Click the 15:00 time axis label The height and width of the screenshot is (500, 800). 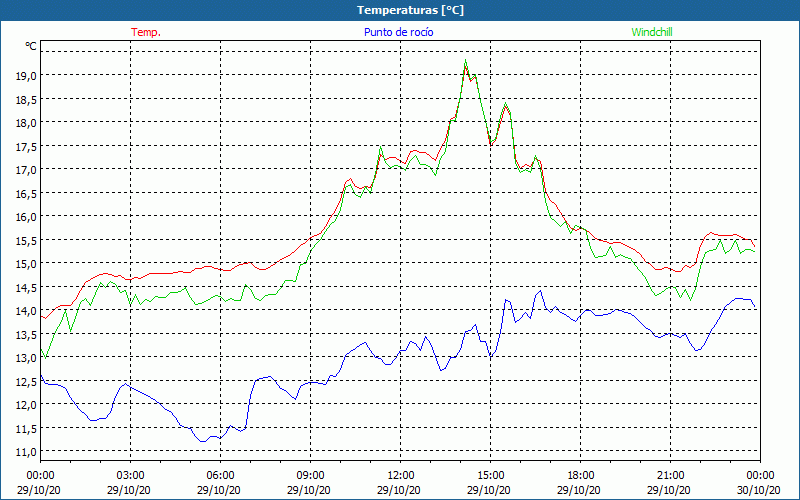pyautogui.click(x=490, y=475)
